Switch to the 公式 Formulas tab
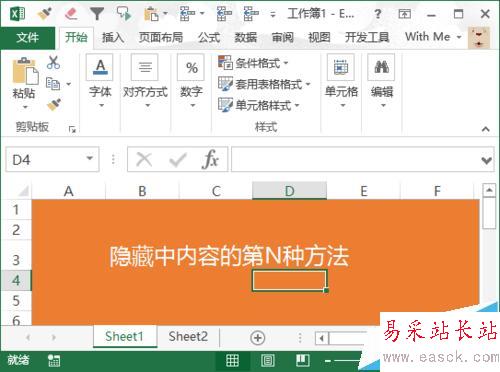The height and width of the screenshot is (372, 500). click(x=209, y=37)
